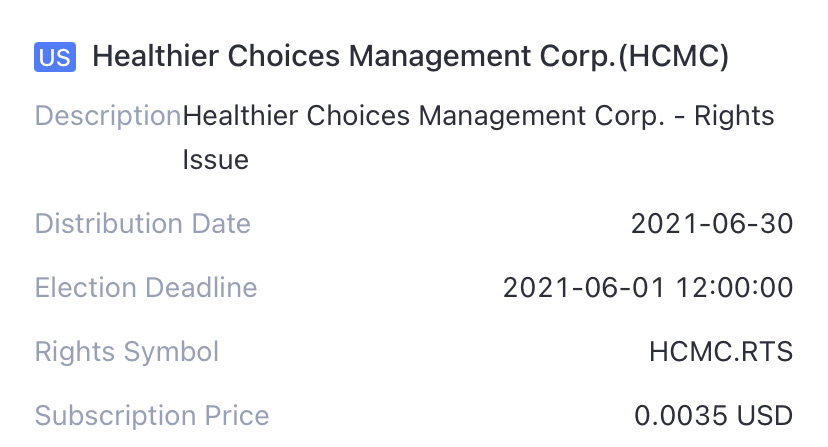828x447 pixels.
Task: Click the word "Rights" in the description text
Action: point(734,116)
